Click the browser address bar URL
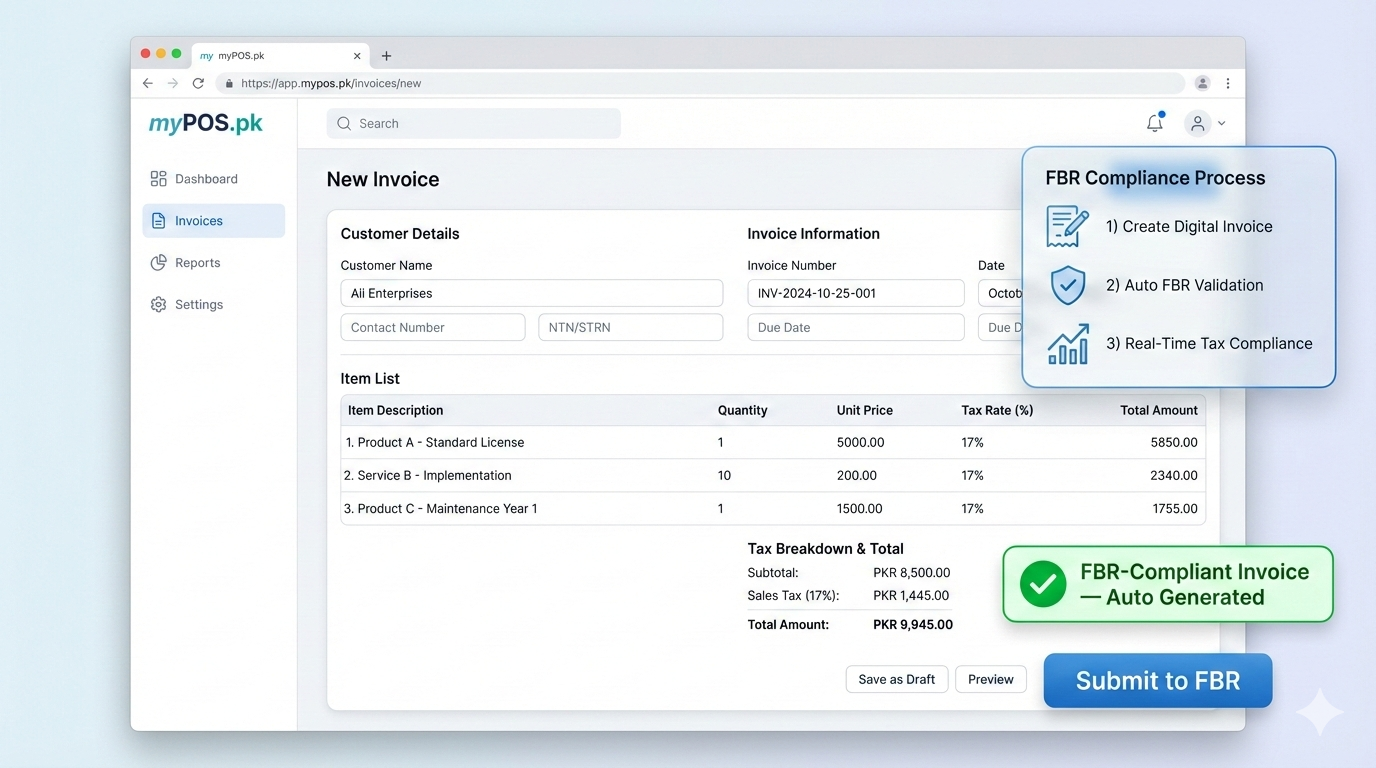 (x=331, y=84)
